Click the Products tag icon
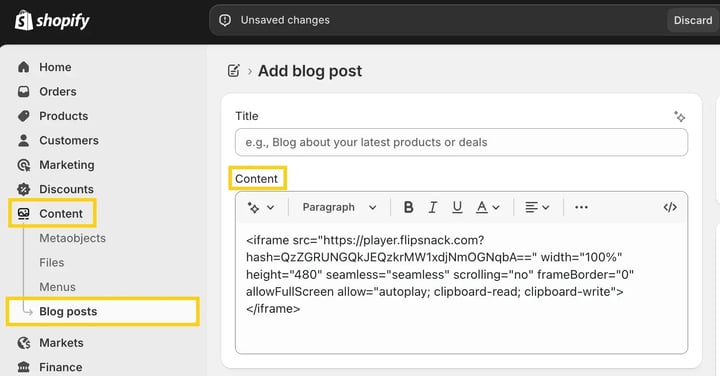The image size is (720, 376). point(23,116)
